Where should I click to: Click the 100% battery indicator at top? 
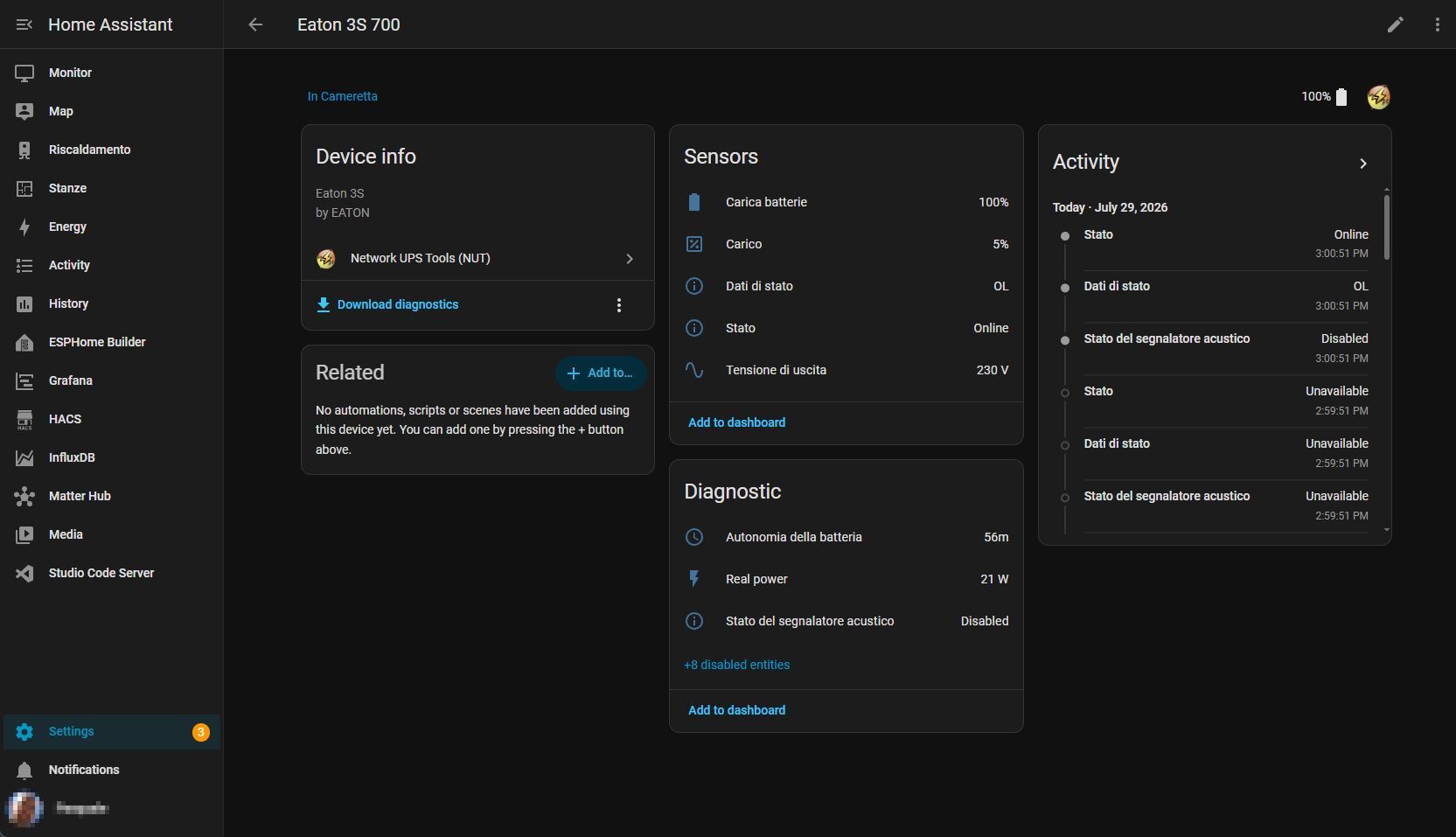[1324, 97]
